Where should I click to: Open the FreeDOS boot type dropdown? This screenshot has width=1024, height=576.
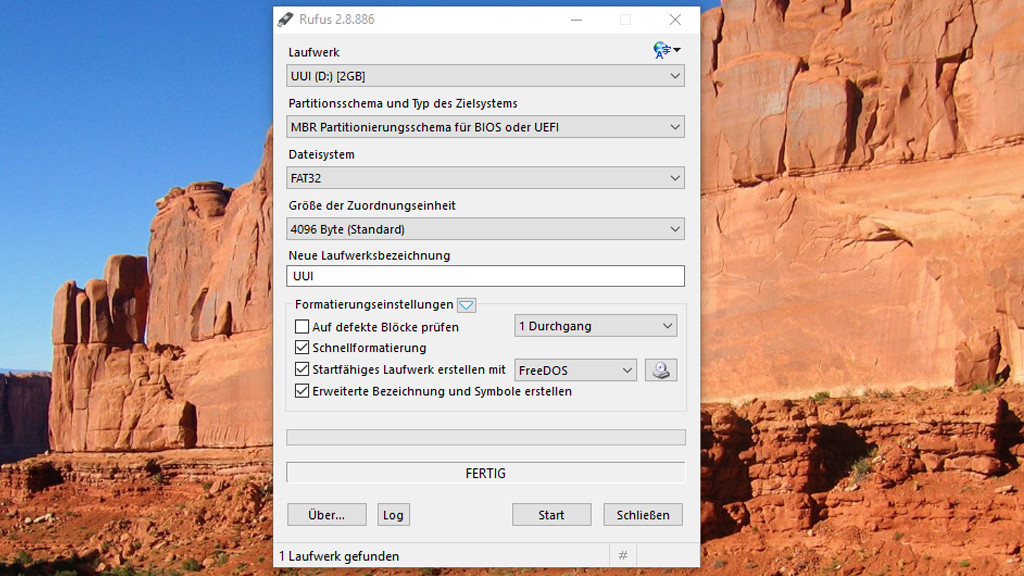(575, 370)
